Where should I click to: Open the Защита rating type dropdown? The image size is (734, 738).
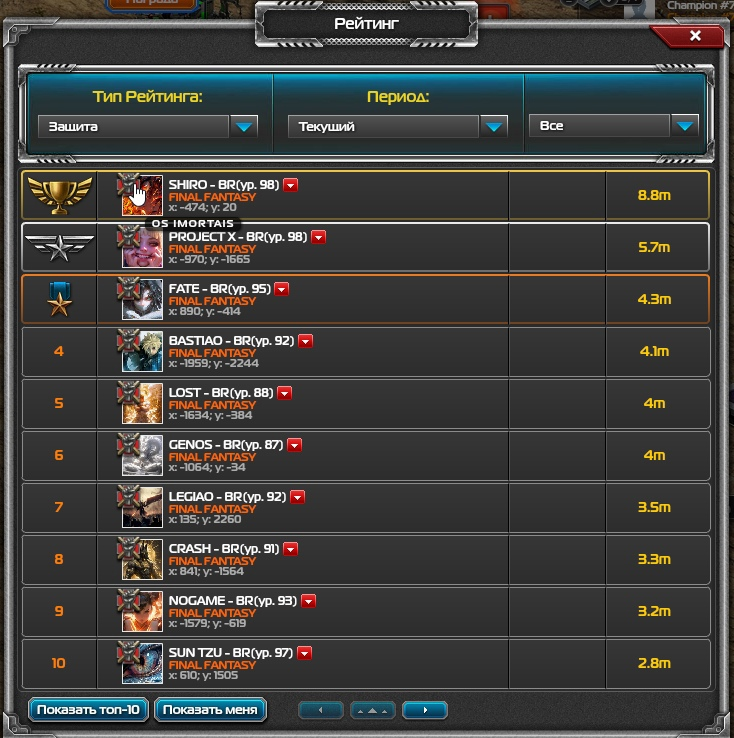pyautogui.click(x=148, y=126)
